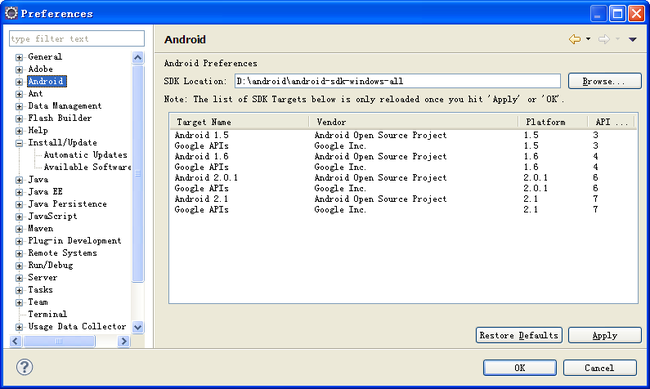This screenshot has width=650, height=389.
Task: Expand the Ant tree node
Action: tap(19, 94)
